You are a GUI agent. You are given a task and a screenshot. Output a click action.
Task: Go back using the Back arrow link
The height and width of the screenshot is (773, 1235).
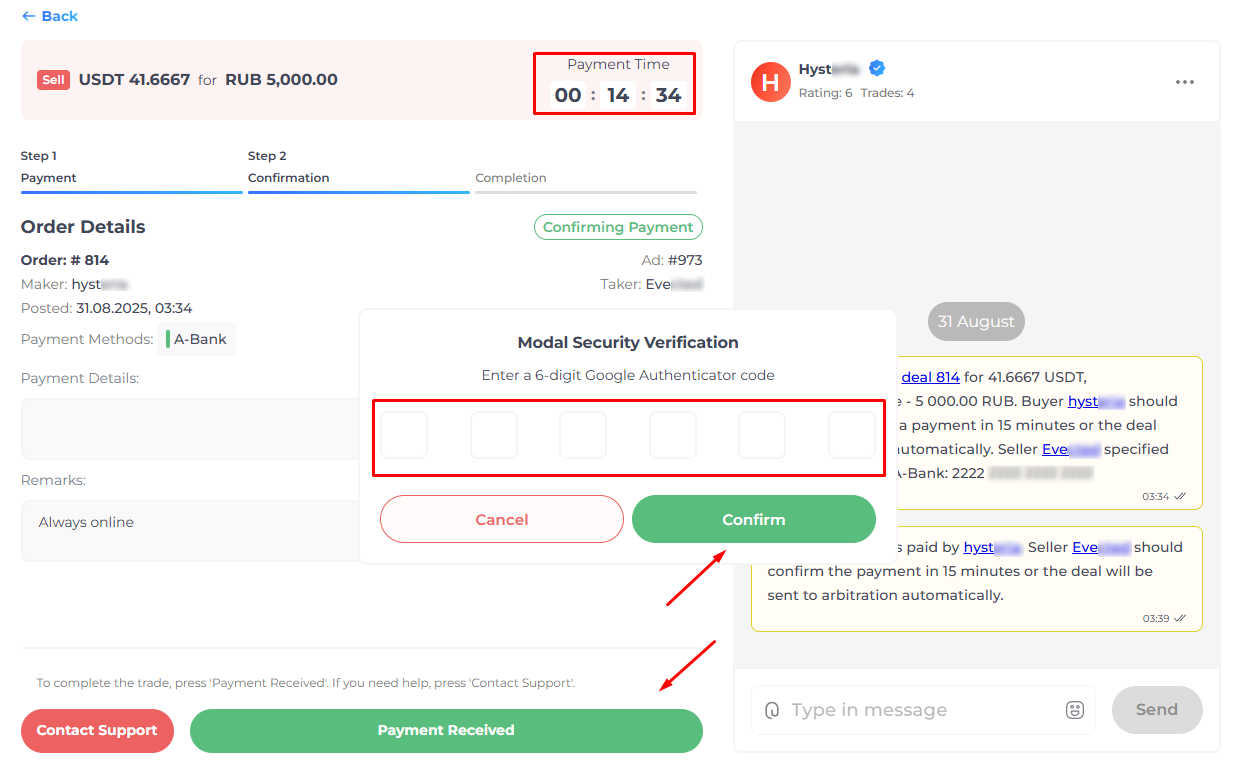coord(49,16)
